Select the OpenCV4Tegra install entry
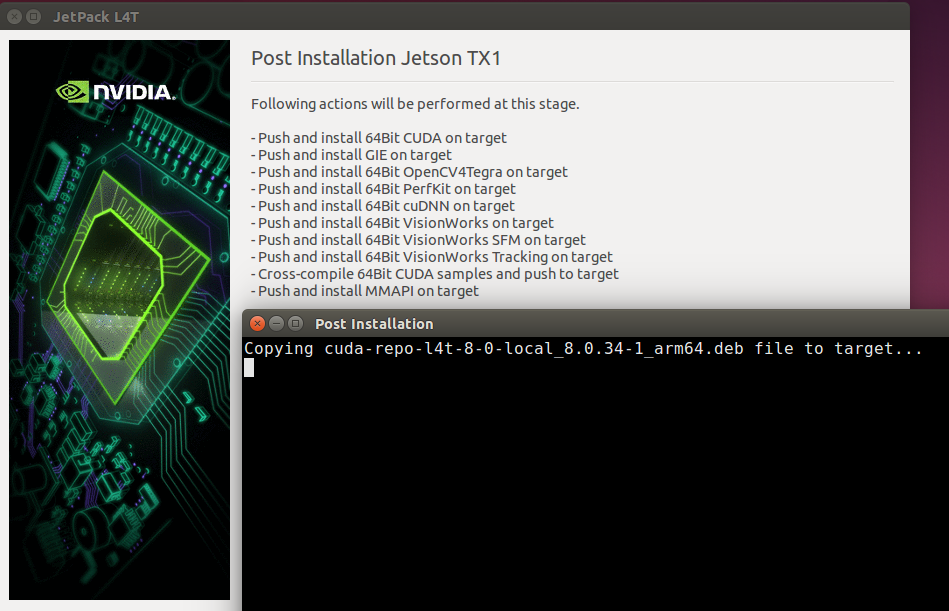Image resolution: width=949 pixels, height=611 pixels. click(409, 172)
